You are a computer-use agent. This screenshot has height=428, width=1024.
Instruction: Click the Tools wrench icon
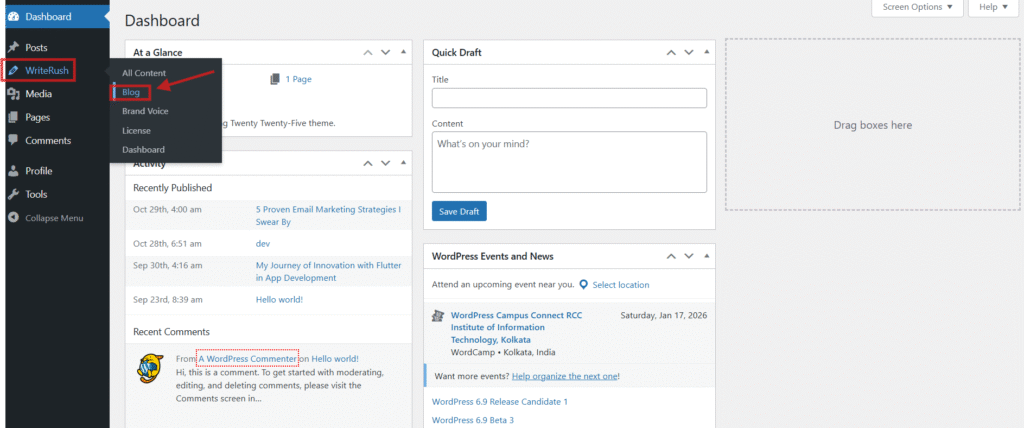[13, 195]
